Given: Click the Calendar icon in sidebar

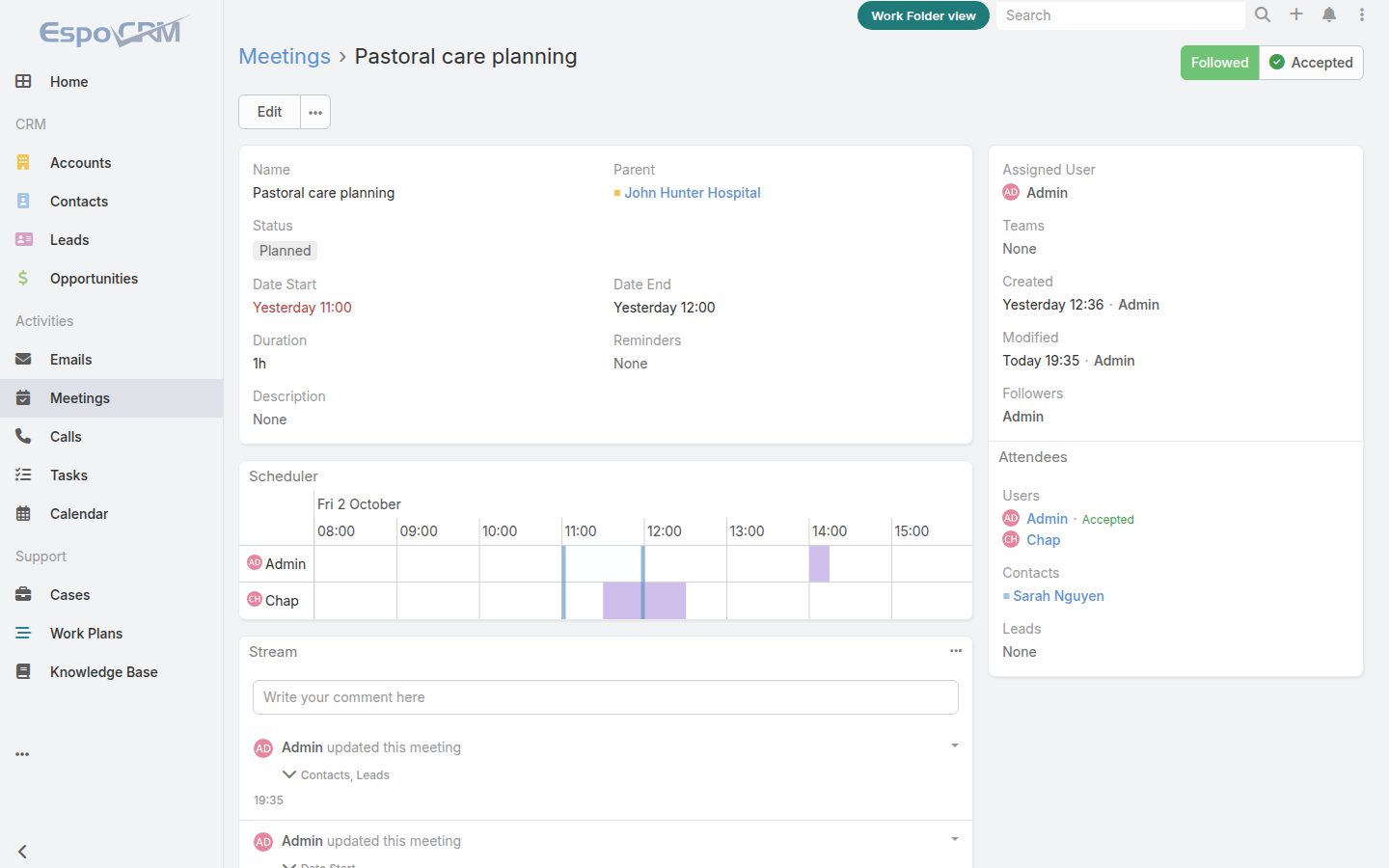Looking at the screenshot, I should 23,514.
